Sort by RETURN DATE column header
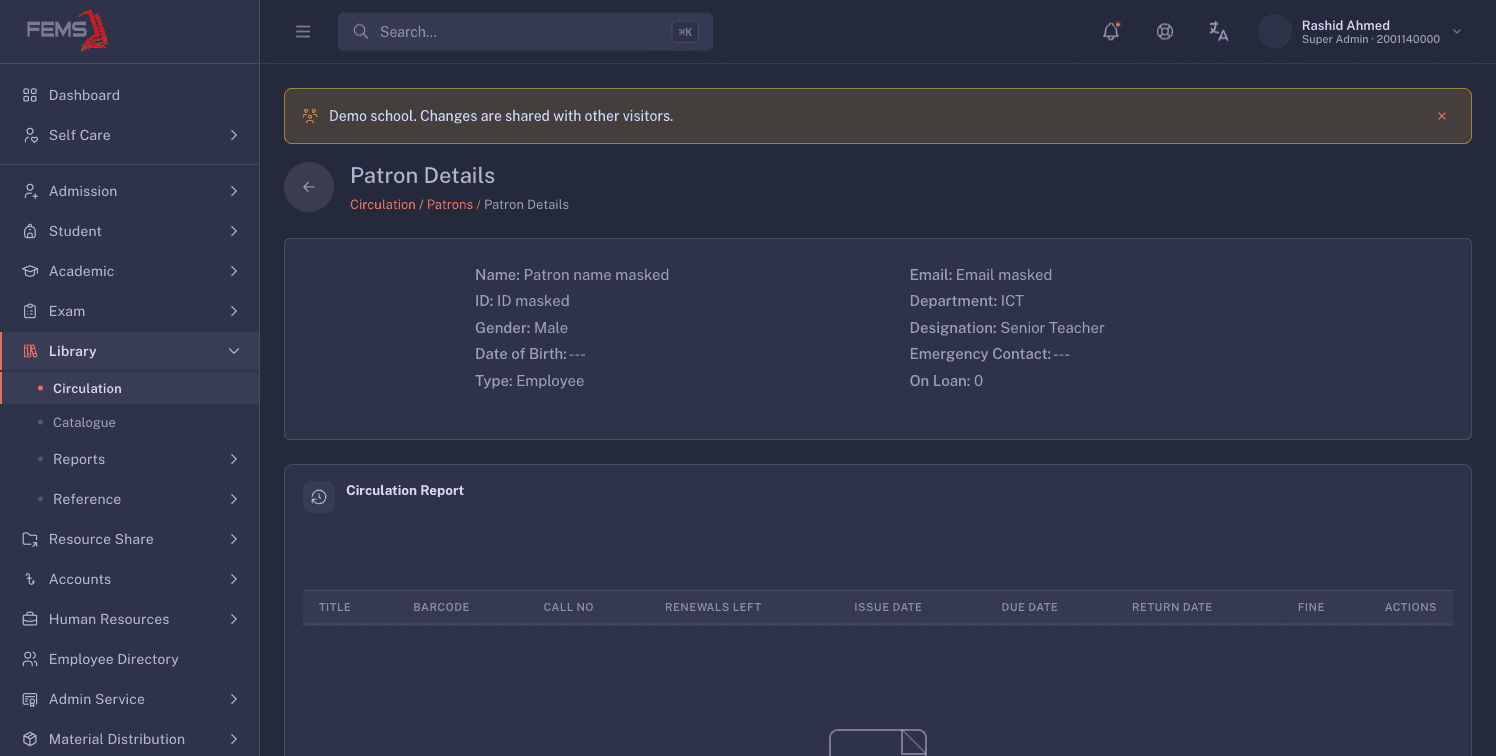The image size is (1496, 756). tap(1172, 607)
